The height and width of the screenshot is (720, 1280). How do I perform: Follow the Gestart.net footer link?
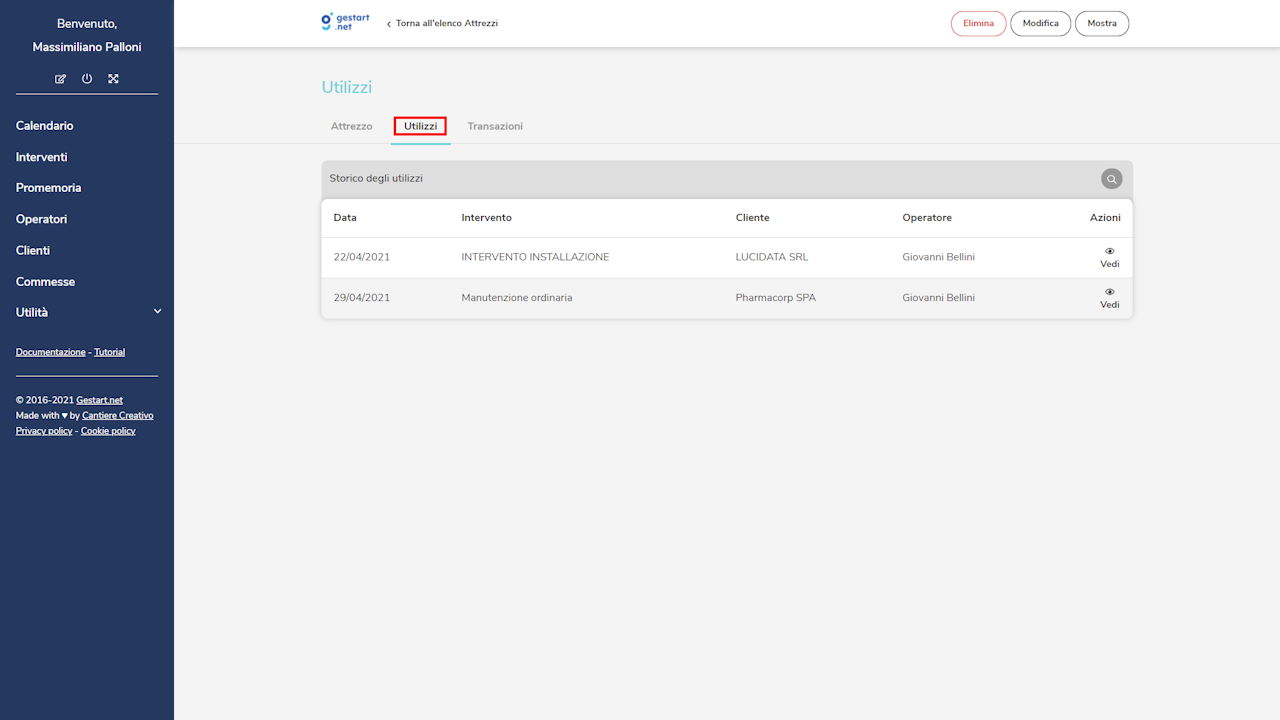(99, 400)
